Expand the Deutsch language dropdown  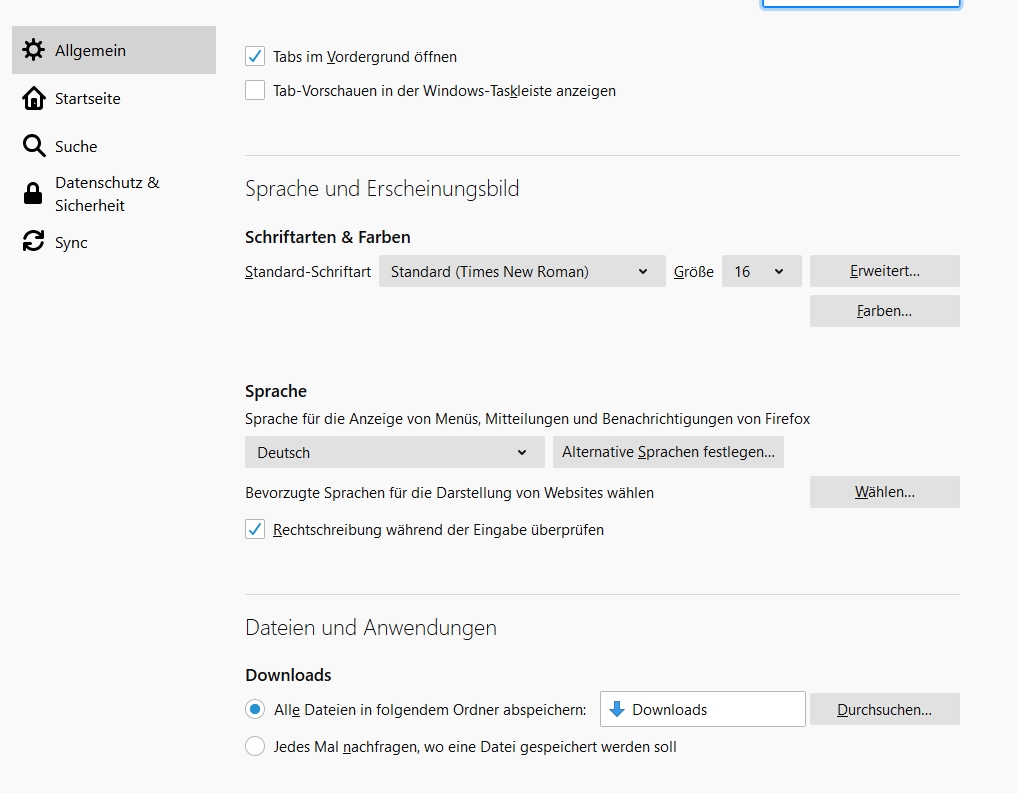click(394, 452)
